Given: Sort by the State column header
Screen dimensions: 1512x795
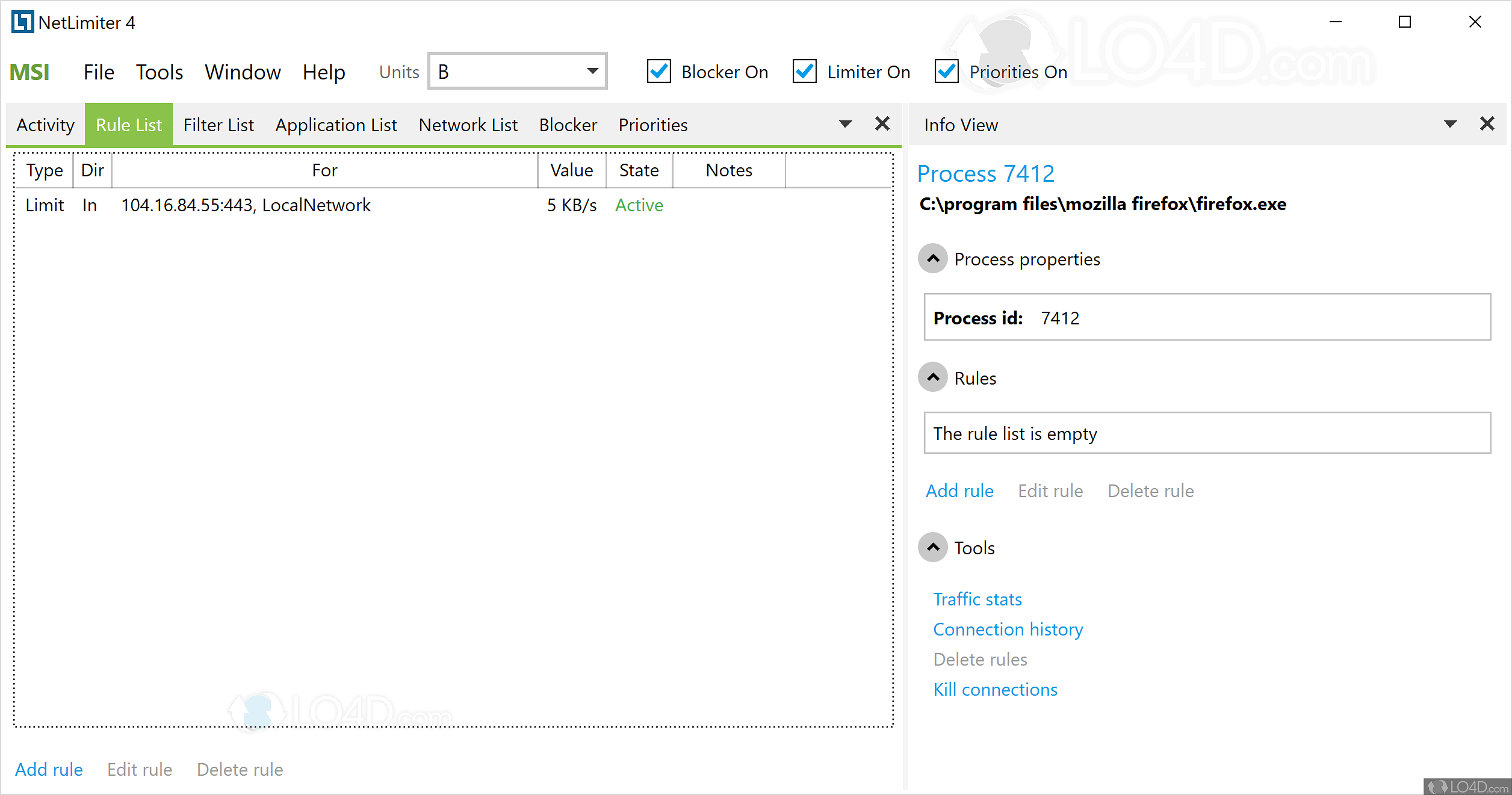Looking at the screenshot, I should click(639, 170).
